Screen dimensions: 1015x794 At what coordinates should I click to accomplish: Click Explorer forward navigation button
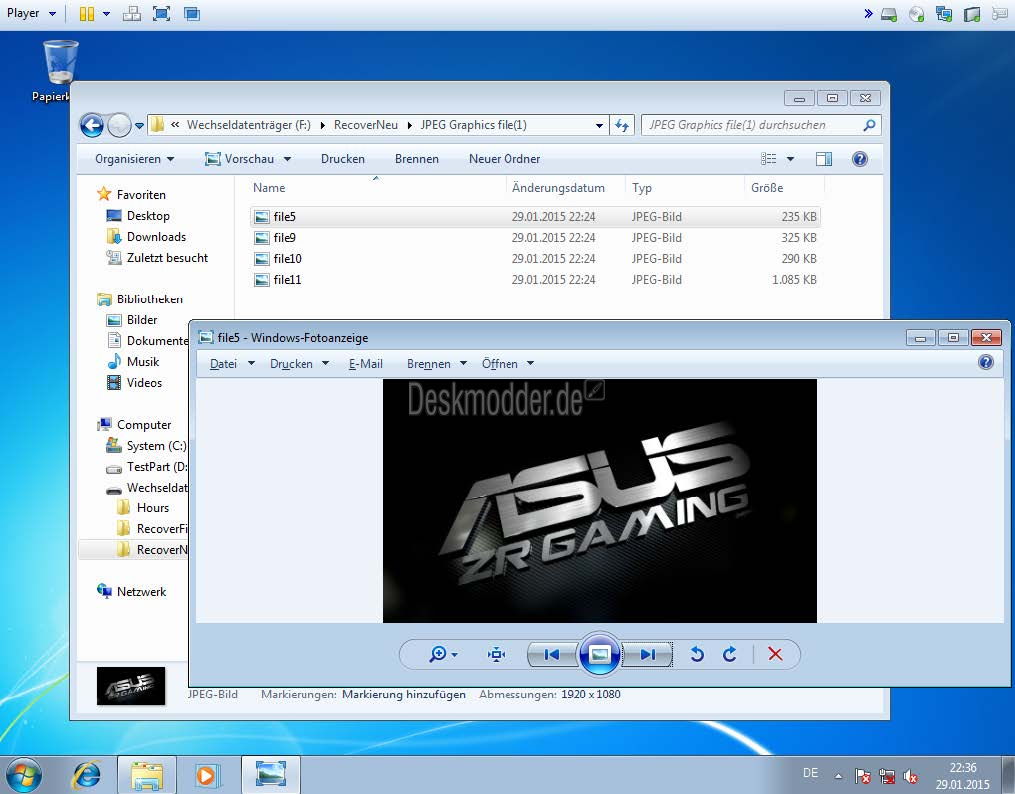pyautogui.click(x=119, y=125)
